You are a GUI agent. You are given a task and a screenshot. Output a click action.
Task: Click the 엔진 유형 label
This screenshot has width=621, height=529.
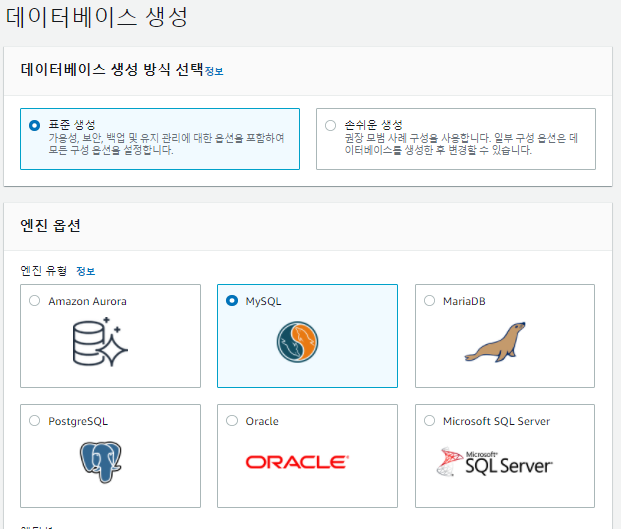44,271
